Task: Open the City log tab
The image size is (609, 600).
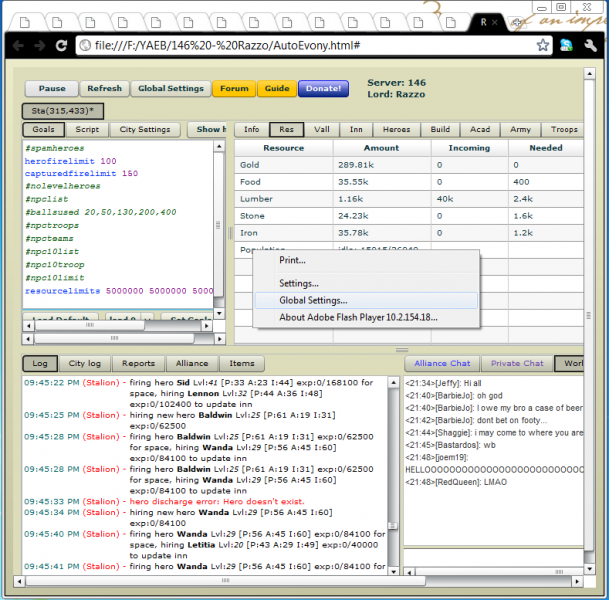Action: pos(85,364)
